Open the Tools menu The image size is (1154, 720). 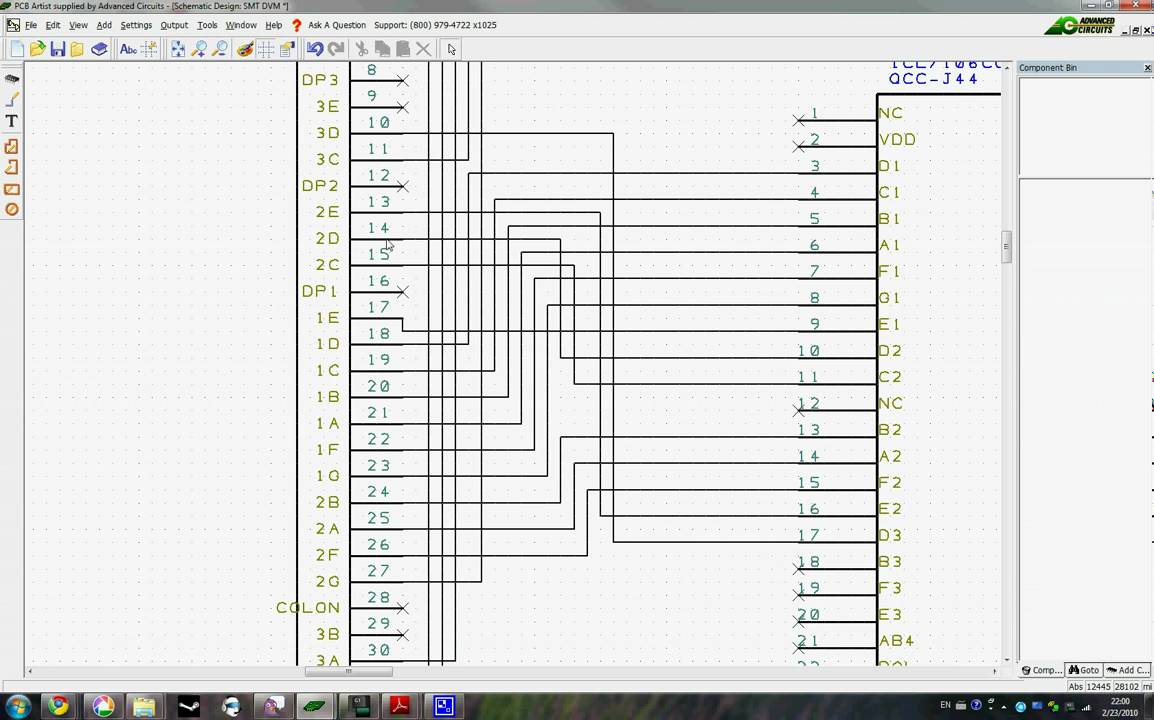tap(207, 25)
